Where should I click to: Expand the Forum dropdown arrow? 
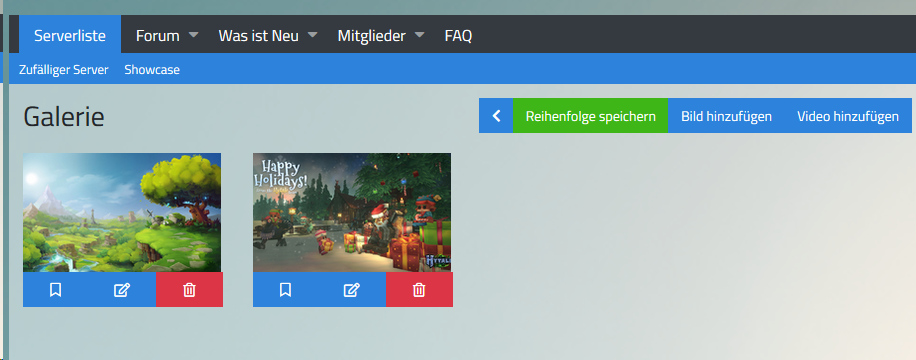tap(193, 35)
